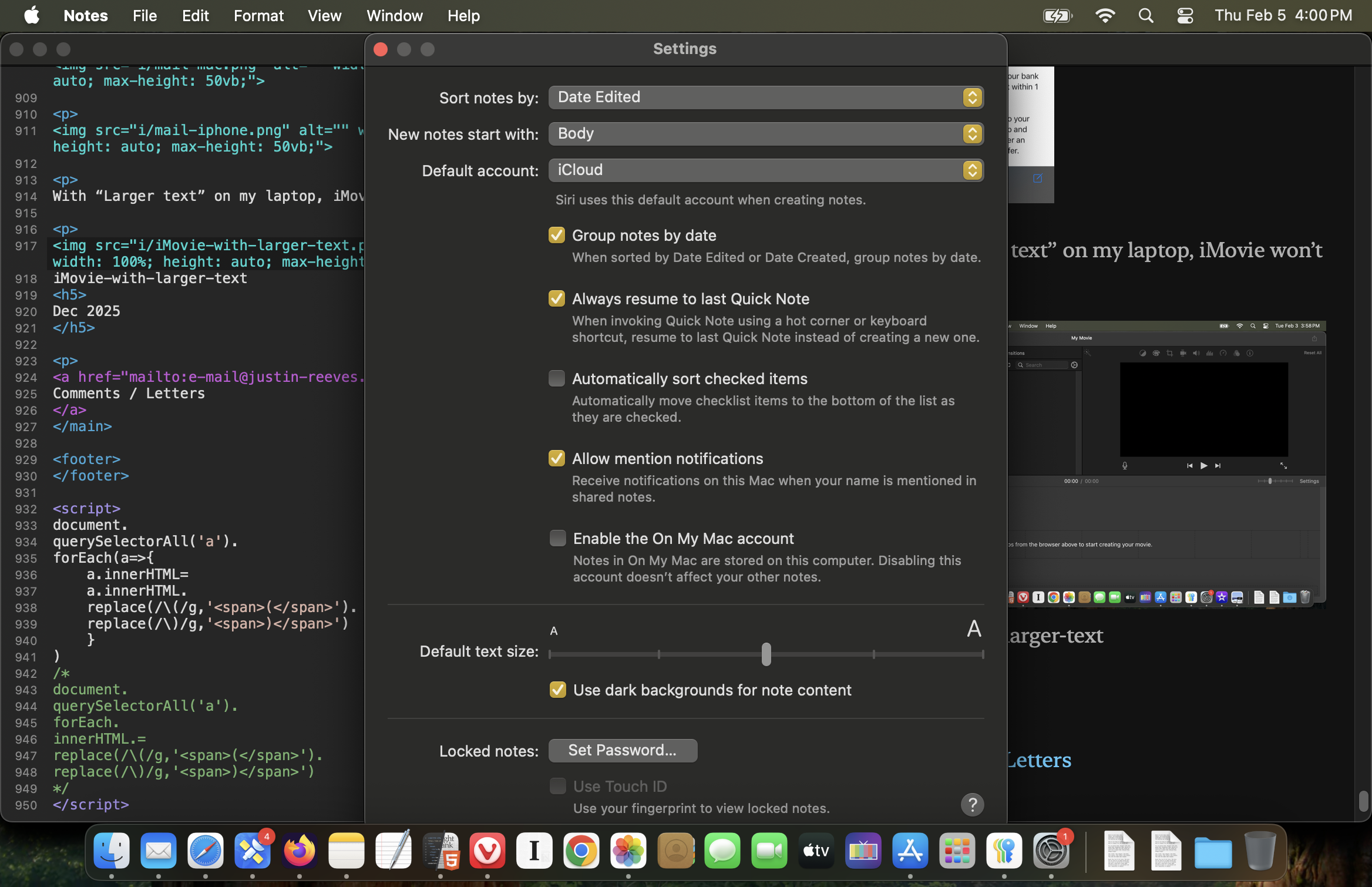The image size is (1372, 887).
Task: Open the Sort notes by dropdown
Action: (765, 98)
